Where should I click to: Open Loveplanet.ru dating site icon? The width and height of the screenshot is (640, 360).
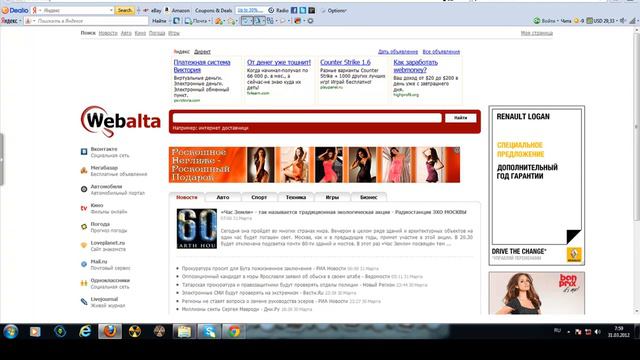coord(84,245)
